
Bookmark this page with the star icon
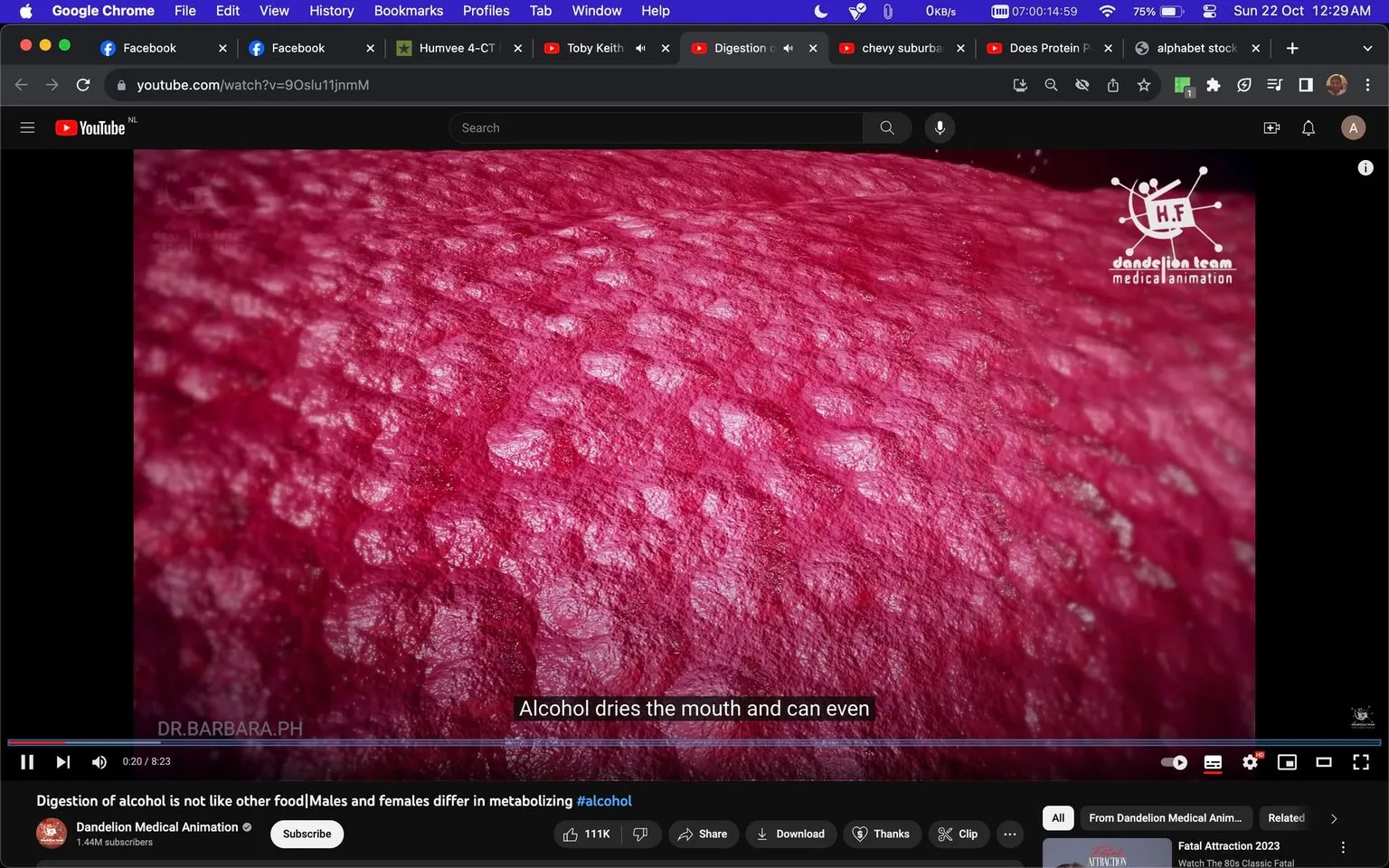(1143, 84)
